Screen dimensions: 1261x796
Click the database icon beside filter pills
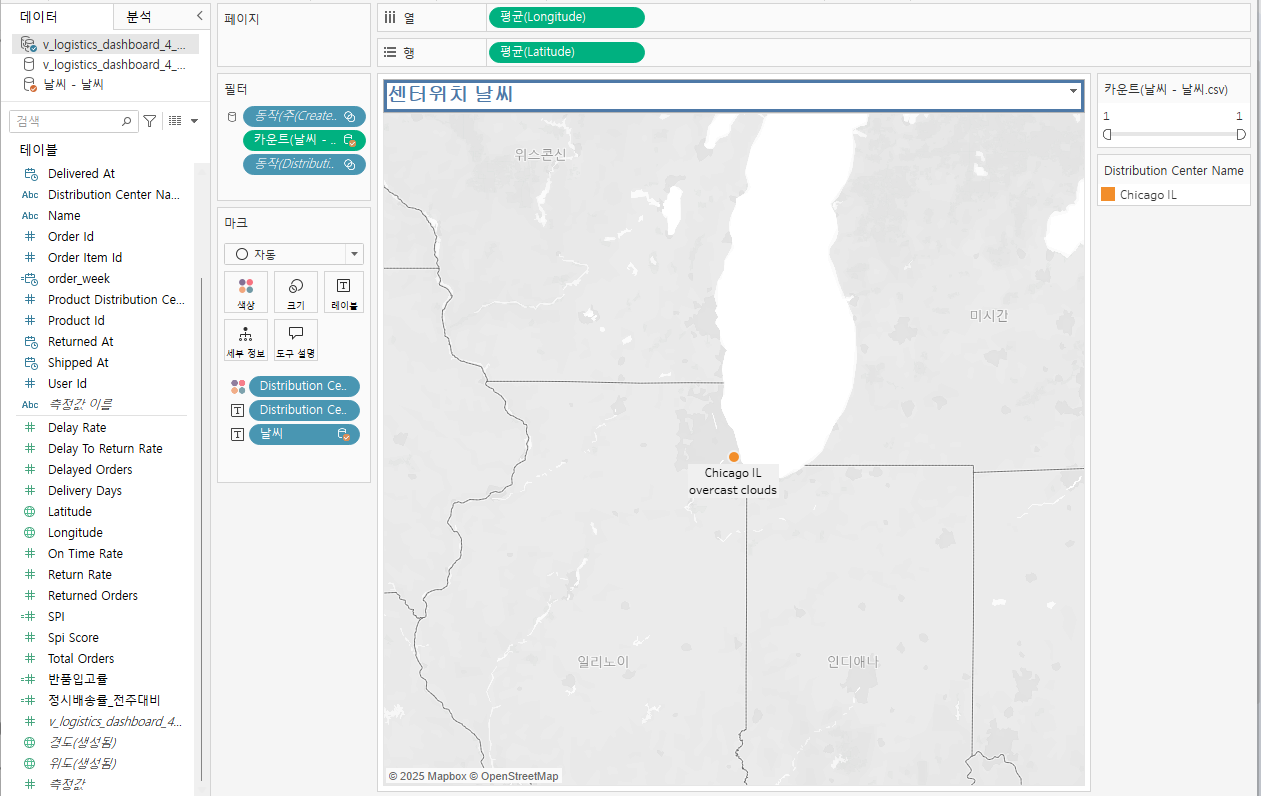point(232,117)
